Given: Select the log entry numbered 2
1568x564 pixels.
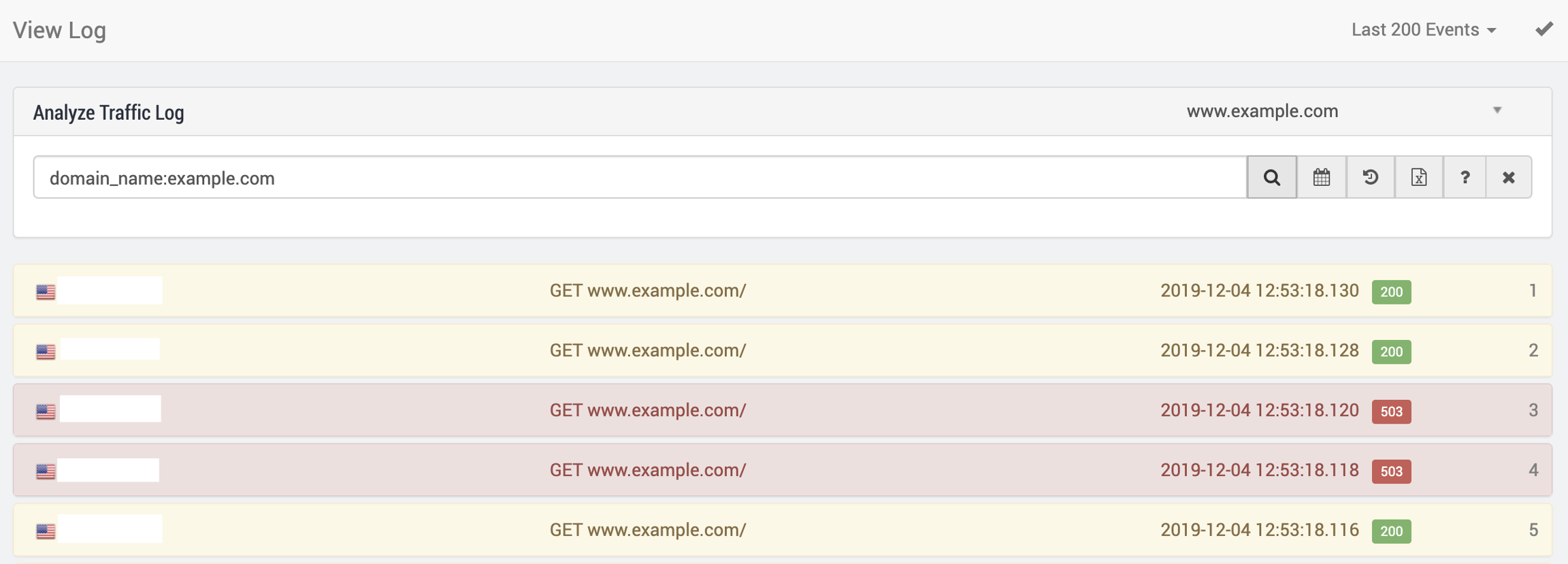Looking at the screenshot, I should (x=1533, y=351).
